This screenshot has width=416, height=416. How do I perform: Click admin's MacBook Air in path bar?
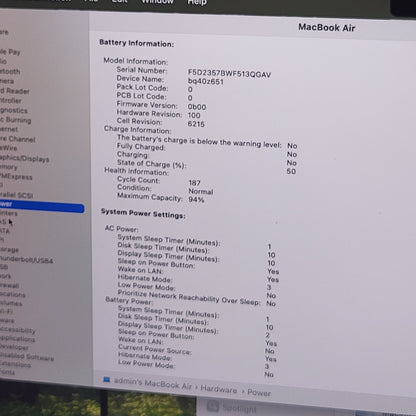[153, 383]
